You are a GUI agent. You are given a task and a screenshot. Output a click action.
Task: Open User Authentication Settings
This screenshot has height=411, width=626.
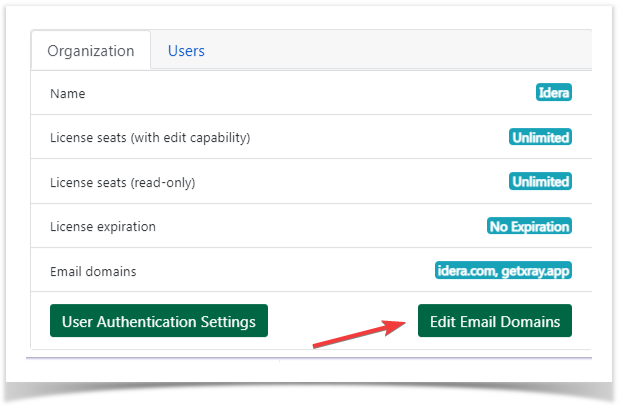point(159,321)
